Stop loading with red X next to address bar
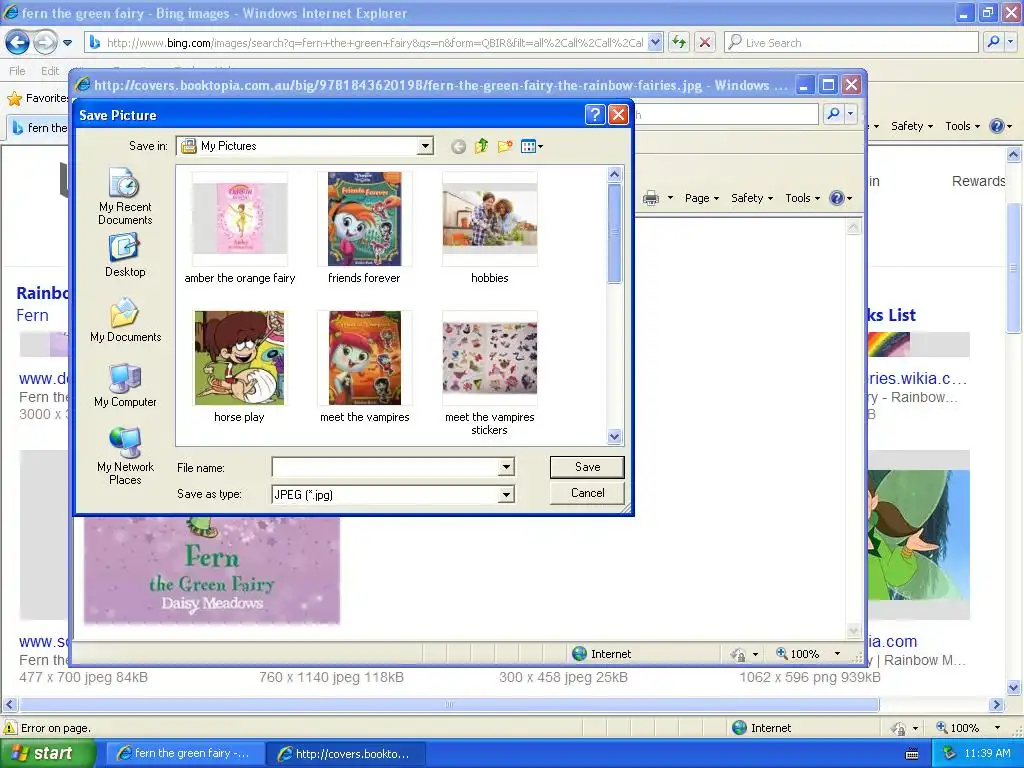 (x=705, y=42)
